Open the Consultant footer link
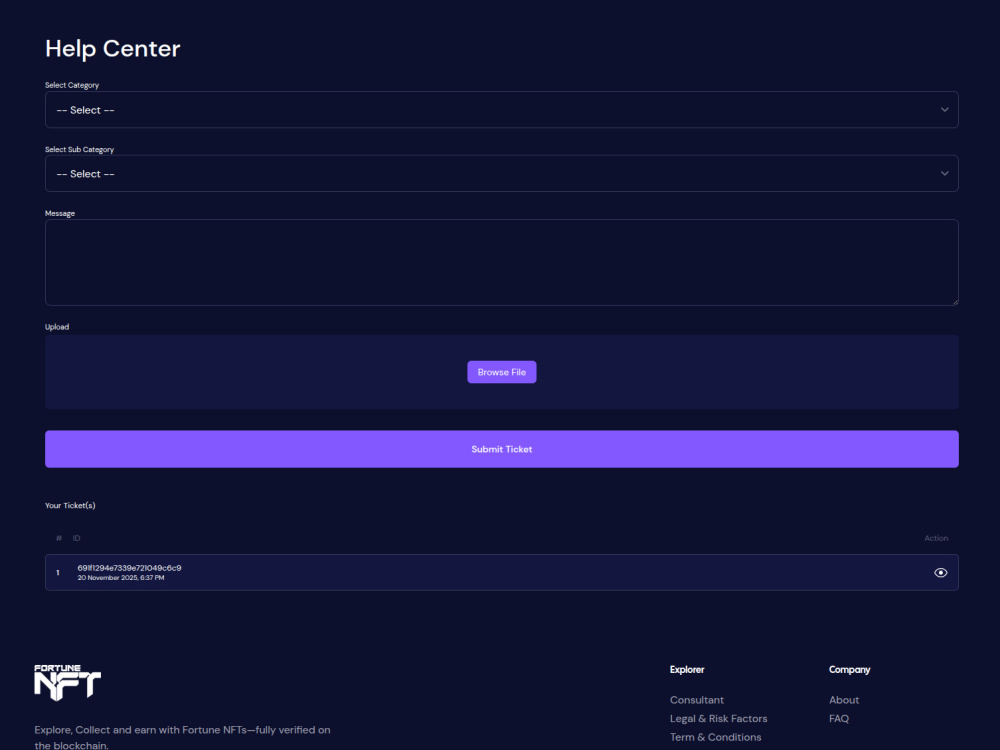 (696, 700)
